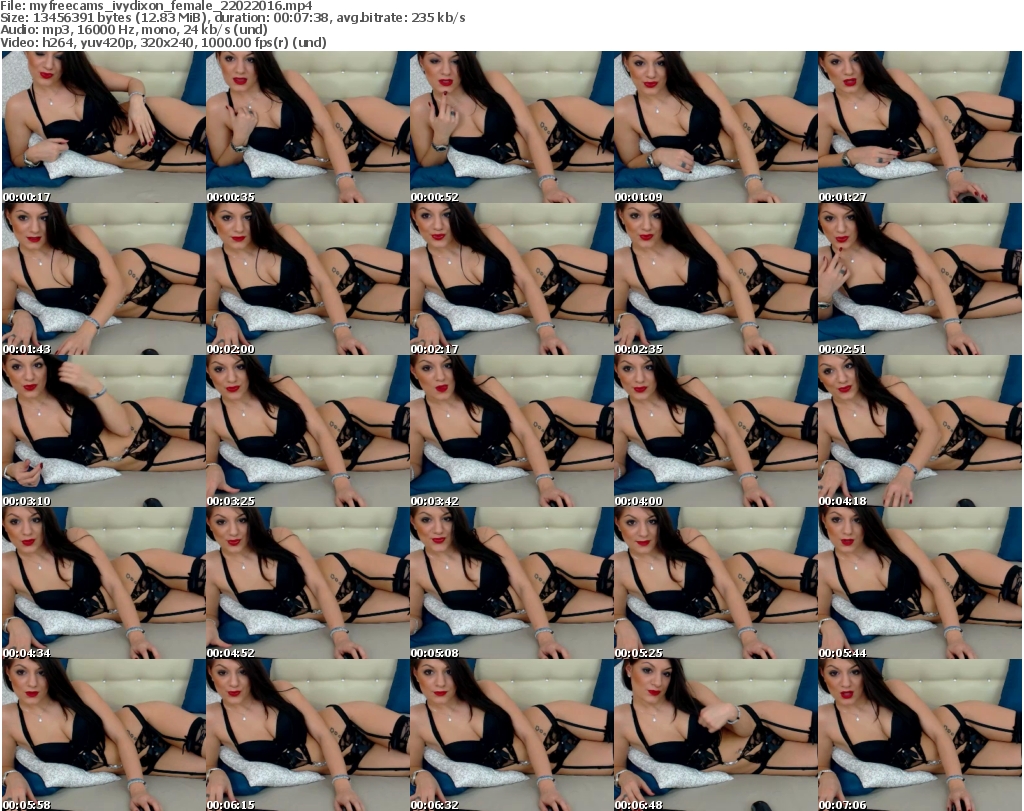Image resolution: width=1024 pixels, height=811 pixels.
Task: Select the thumbnail stamped 00:01:43
Action: pos(104,279)
